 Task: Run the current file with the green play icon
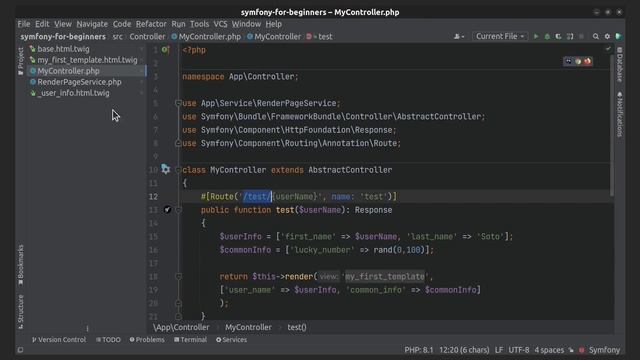coord(536,36)
